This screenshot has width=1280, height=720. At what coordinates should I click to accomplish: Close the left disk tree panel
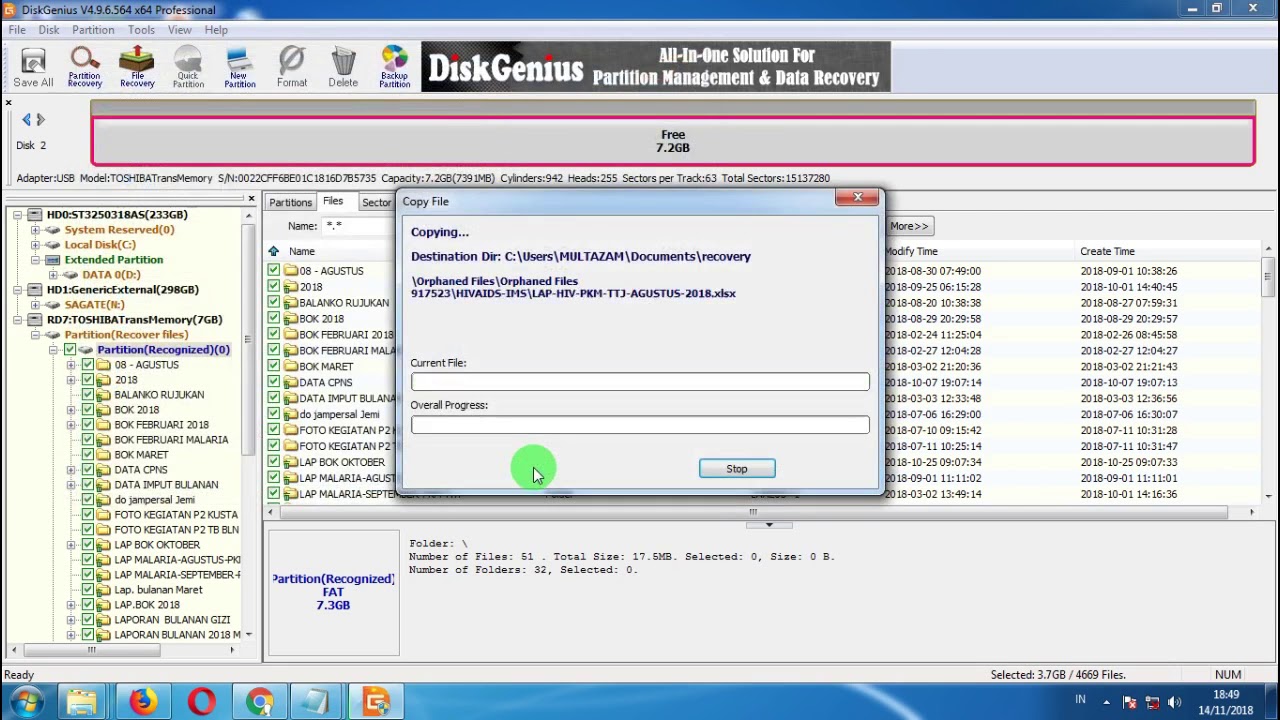(251, 199)
